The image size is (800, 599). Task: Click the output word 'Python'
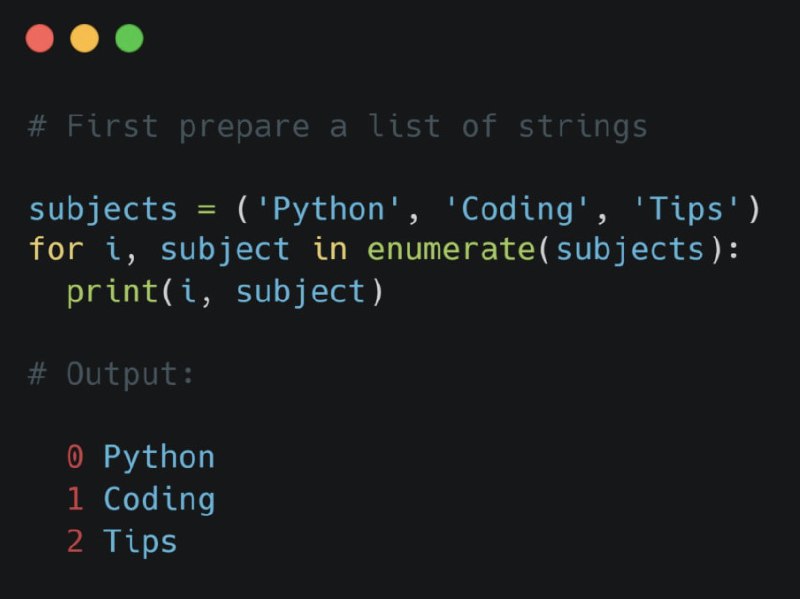pos(159,458)
